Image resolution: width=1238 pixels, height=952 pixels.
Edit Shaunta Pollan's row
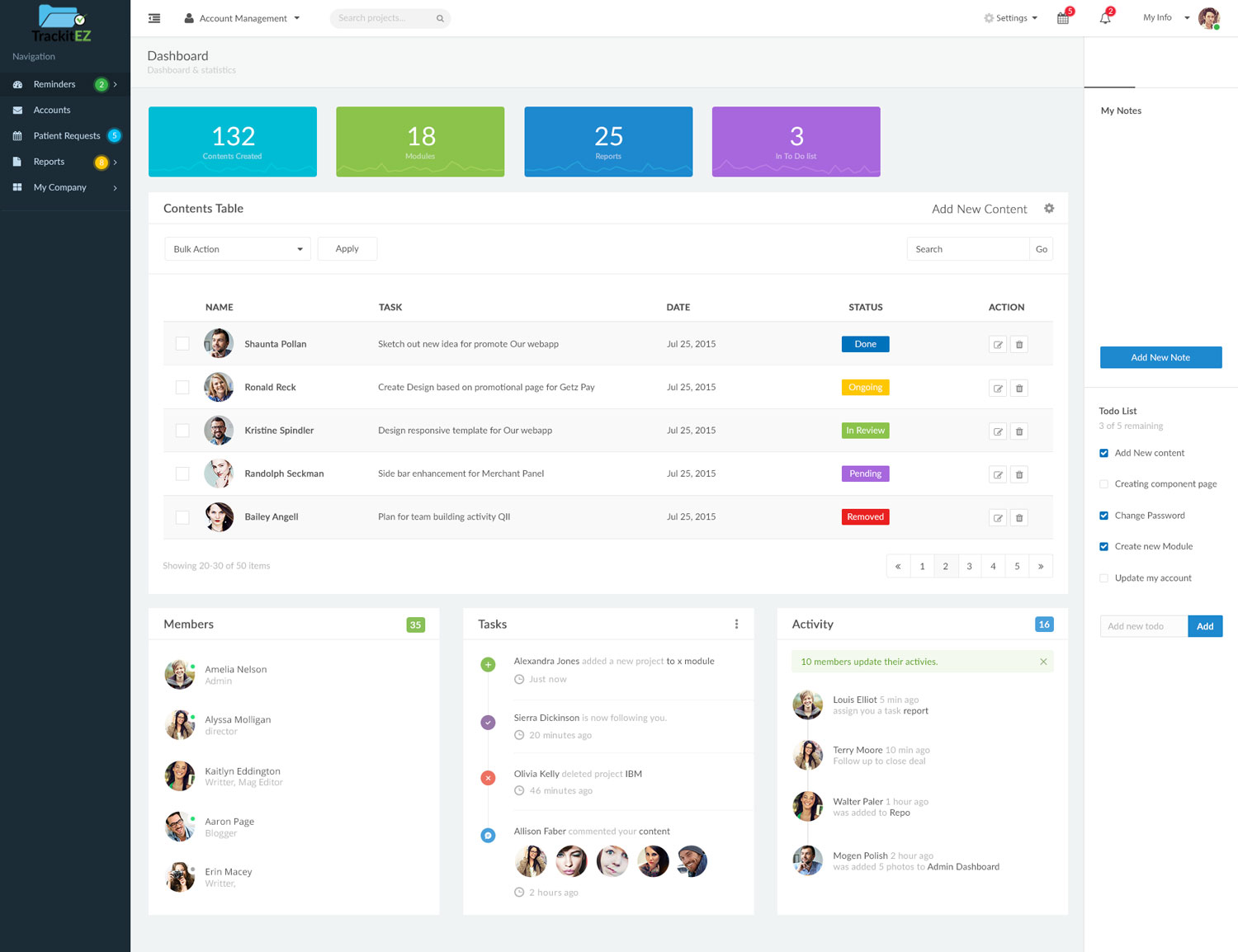pyautogui.click(x=998, y=345)
